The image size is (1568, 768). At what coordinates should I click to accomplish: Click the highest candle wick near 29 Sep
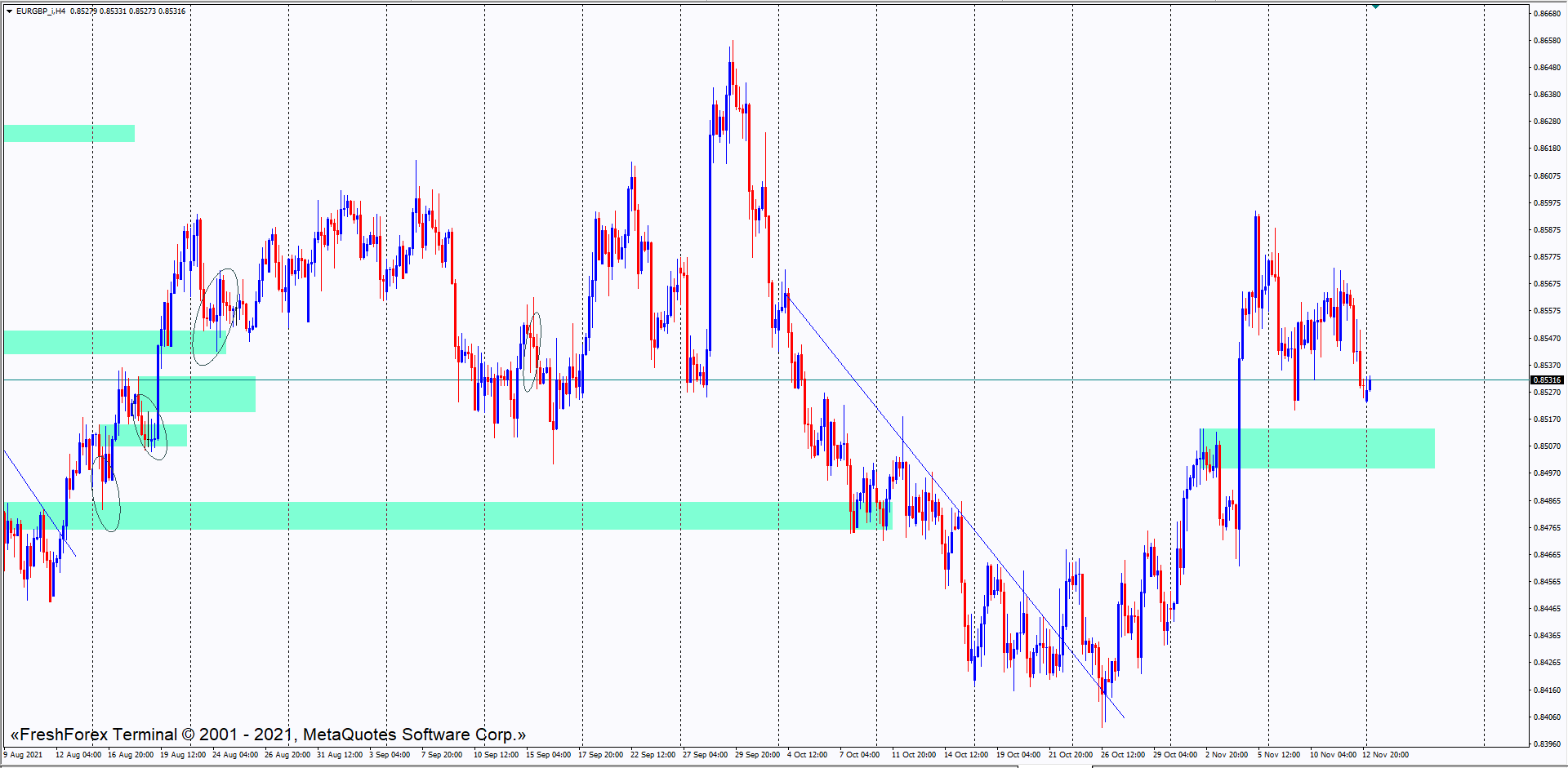[733, 51]
